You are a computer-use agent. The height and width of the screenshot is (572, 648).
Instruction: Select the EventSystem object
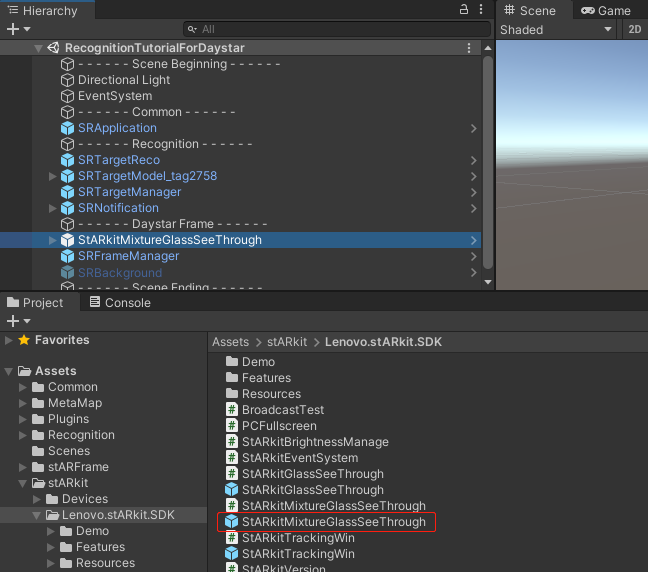coord(115,96)
